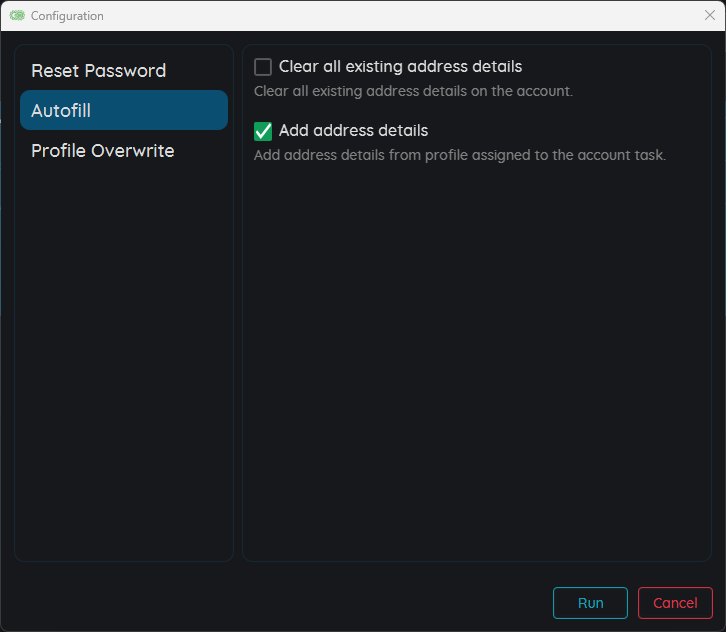This screenshot has height=632, width=726.
Task: Switch to Profile Overwrite section
Action: 103,151
